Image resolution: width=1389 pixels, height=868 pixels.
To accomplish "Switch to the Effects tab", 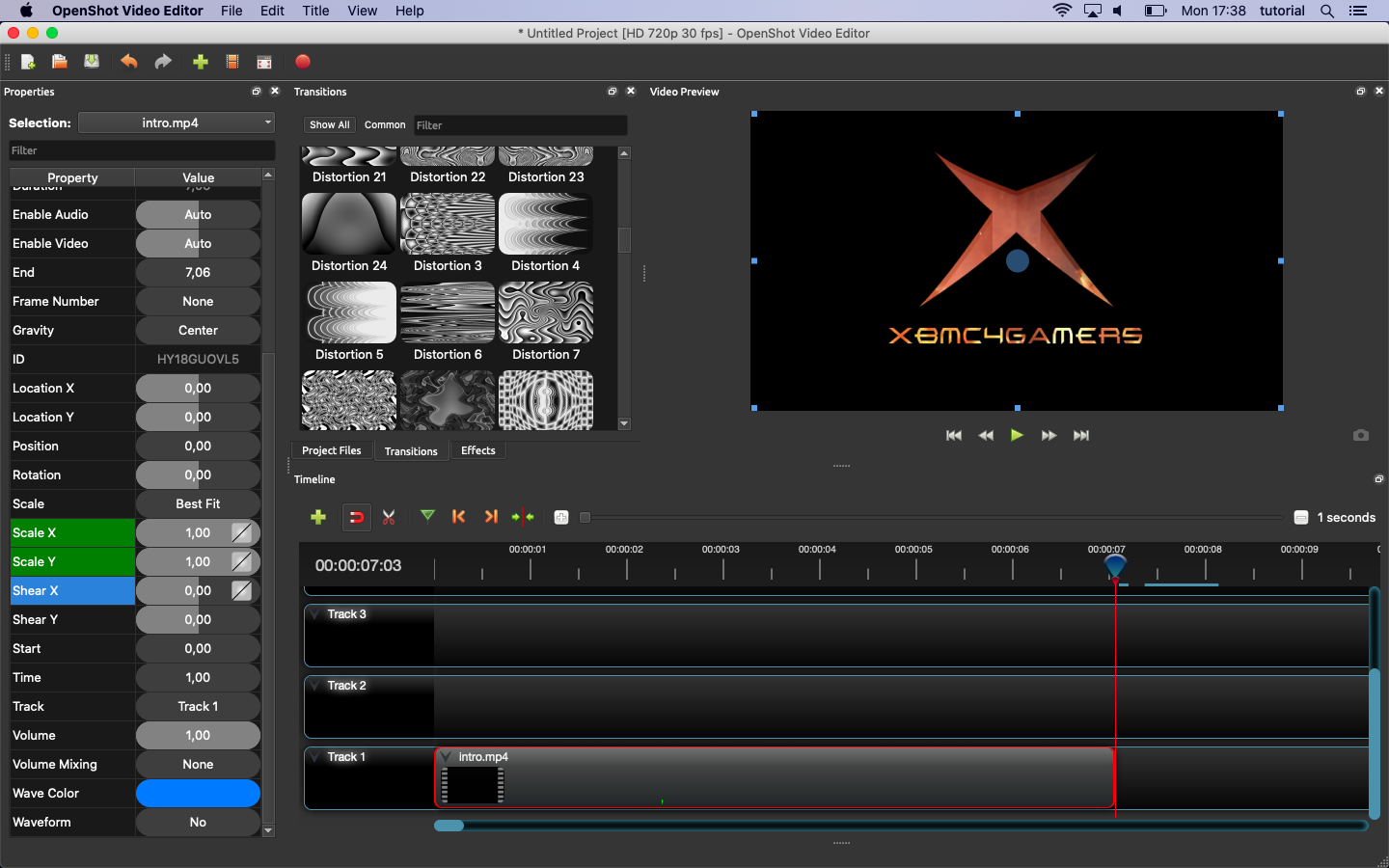I will [477, 450].
